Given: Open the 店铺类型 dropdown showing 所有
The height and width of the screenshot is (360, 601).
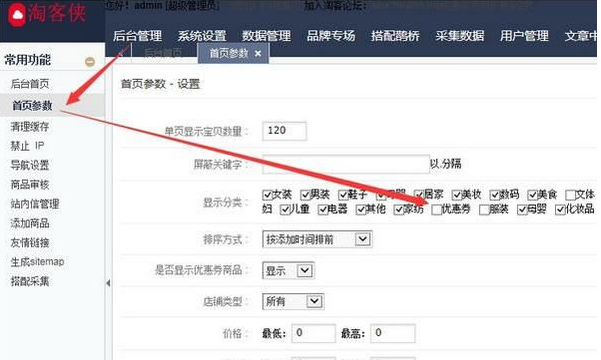Looking at the screenshot, I should pyautogui.click(x=293, y=302).
